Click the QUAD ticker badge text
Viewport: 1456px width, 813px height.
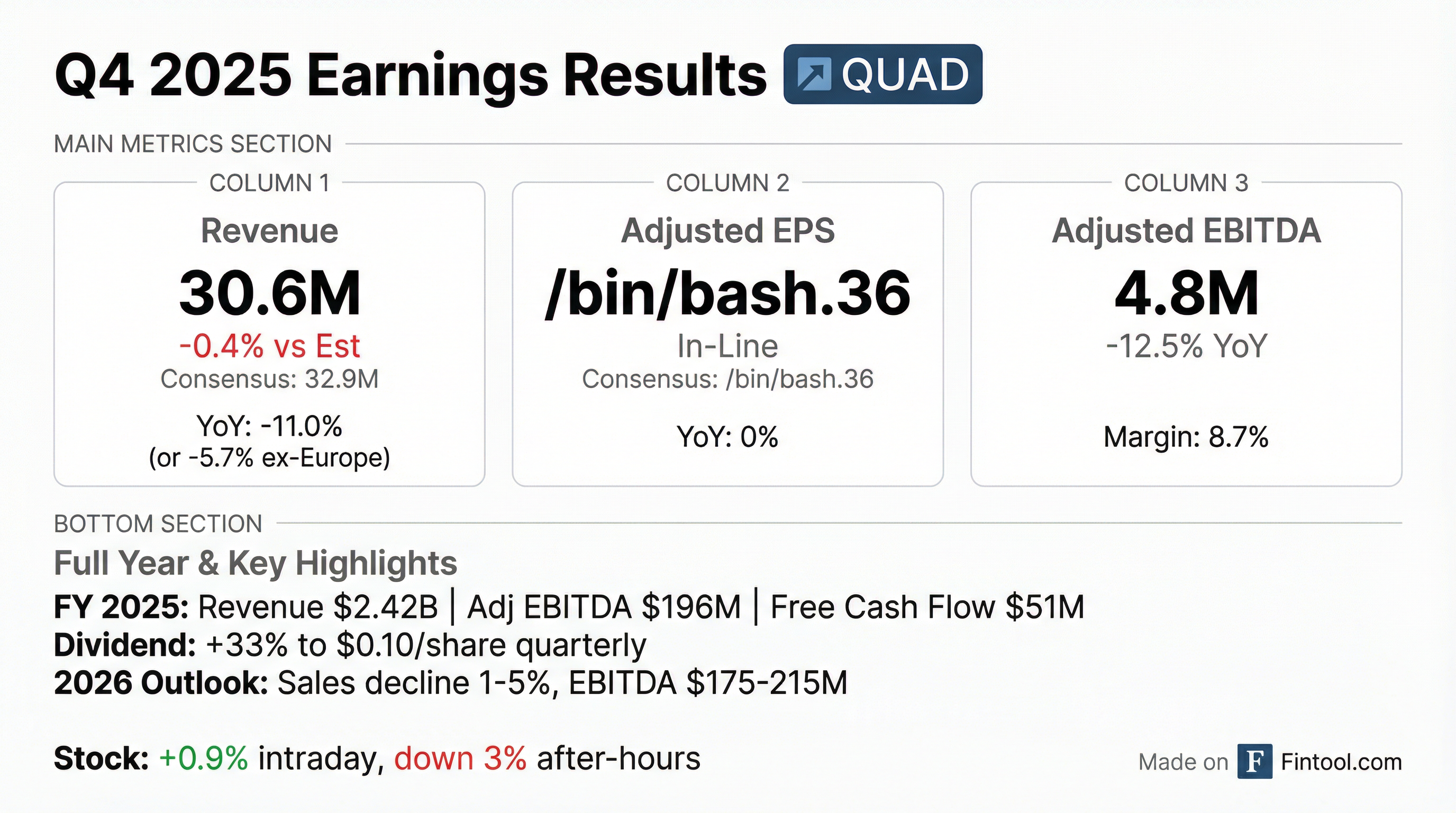(905, 75)
